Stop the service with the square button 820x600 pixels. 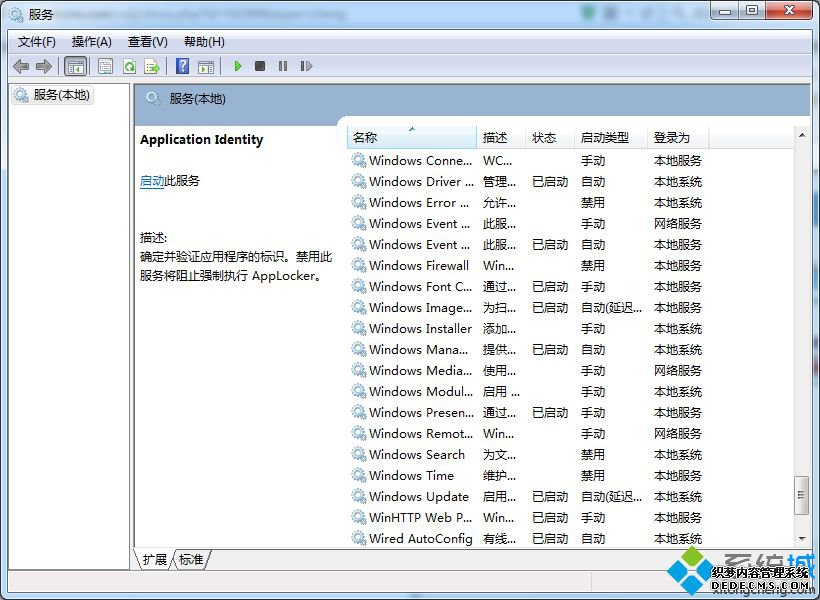[260, 66]
